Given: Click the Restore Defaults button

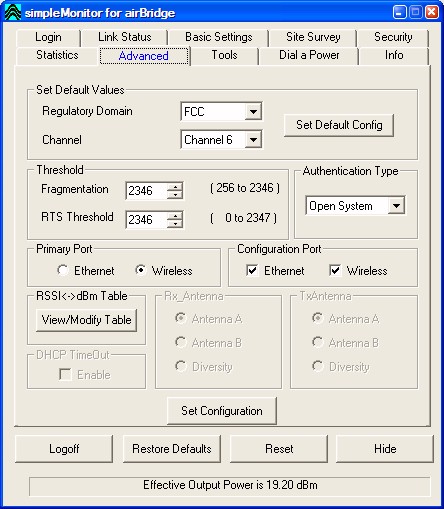Looking at the screenshot, I should 172,449.
